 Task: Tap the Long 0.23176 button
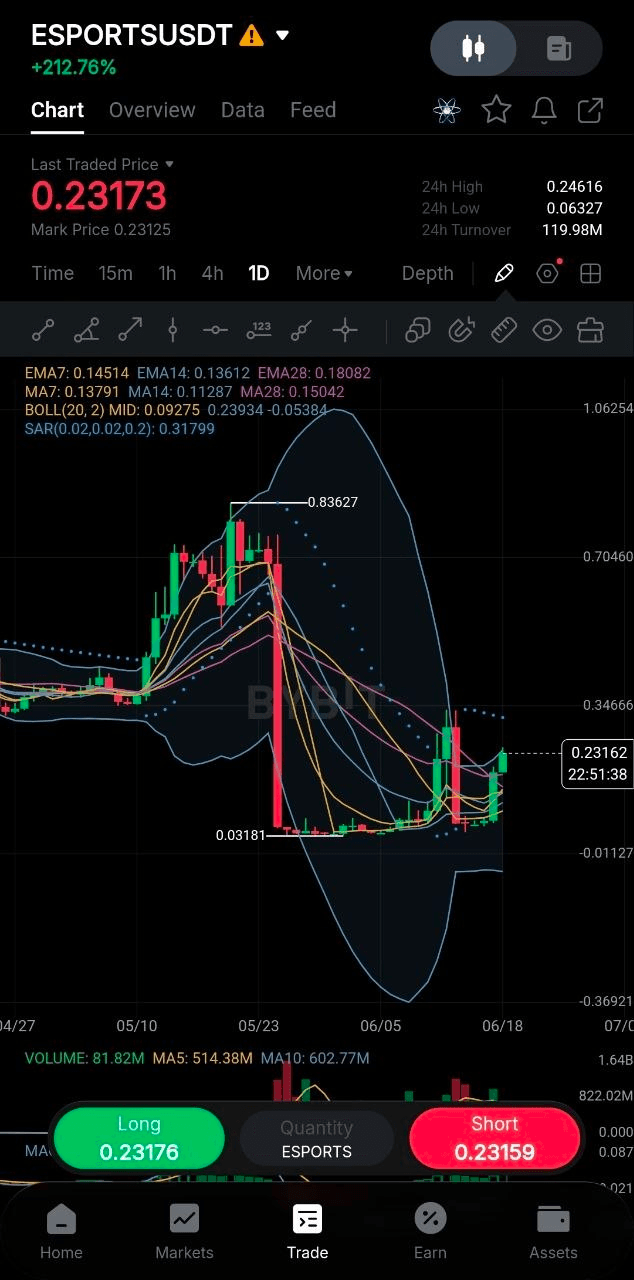[x=139, y=1139]
